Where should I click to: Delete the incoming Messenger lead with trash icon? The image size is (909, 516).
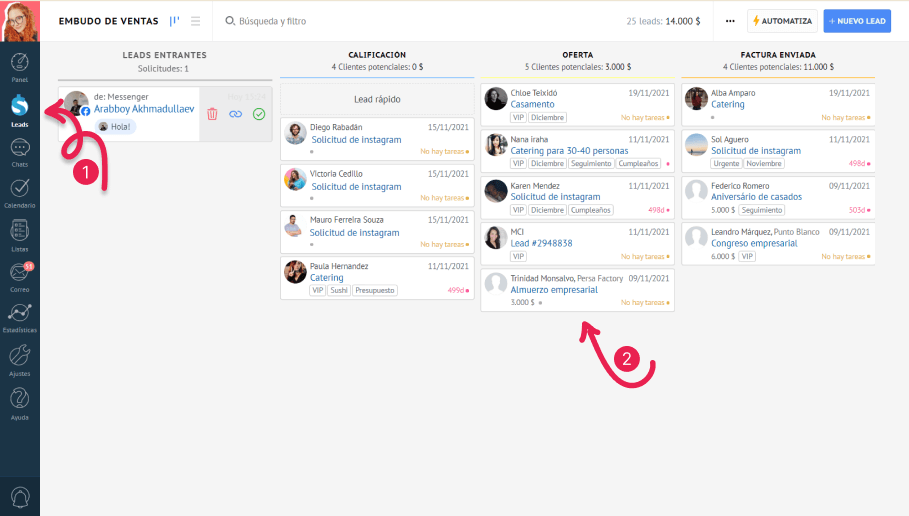tap(212, 114)
